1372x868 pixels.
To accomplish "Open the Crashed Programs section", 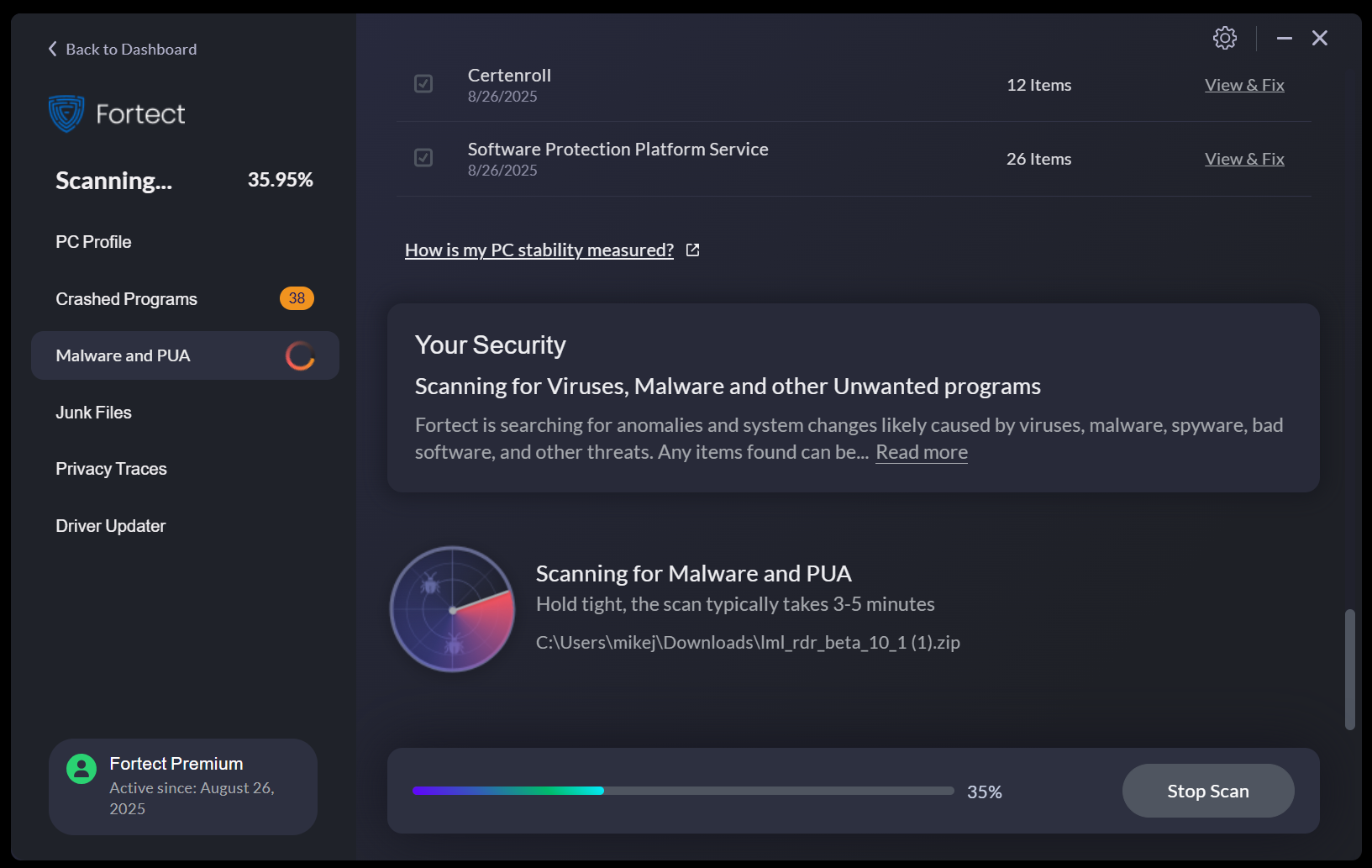I will [x=185, y=298].
